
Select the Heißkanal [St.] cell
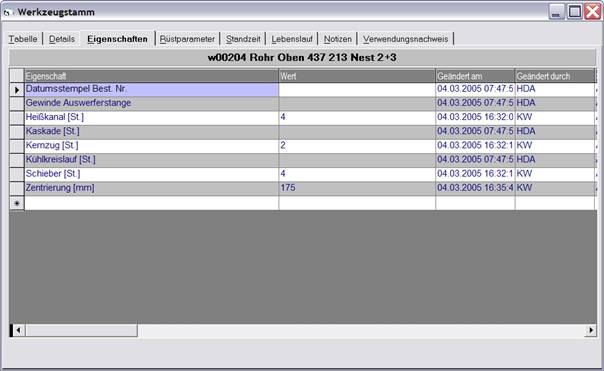(x=151, y=118)
